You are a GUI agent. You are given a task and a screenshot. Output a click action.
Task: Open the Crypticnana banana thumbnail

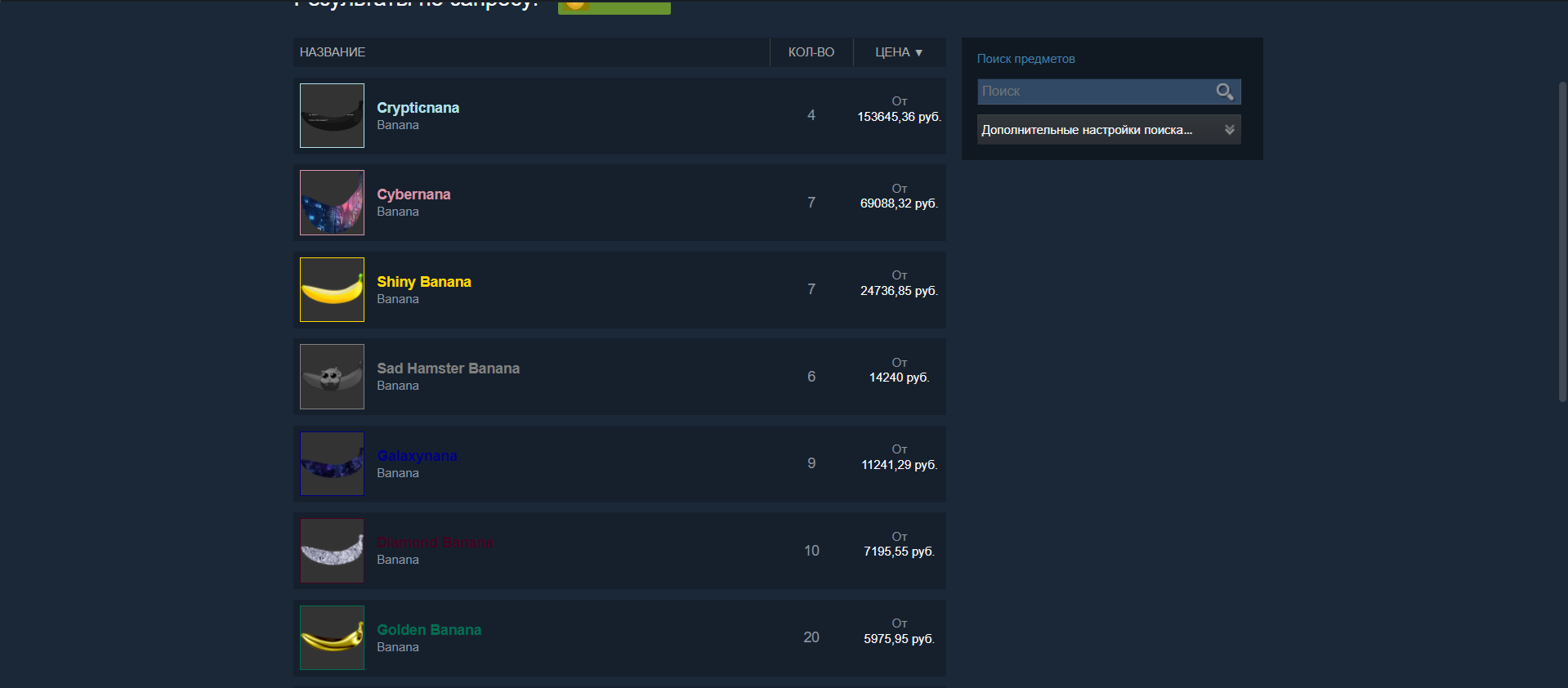[332, 115]
